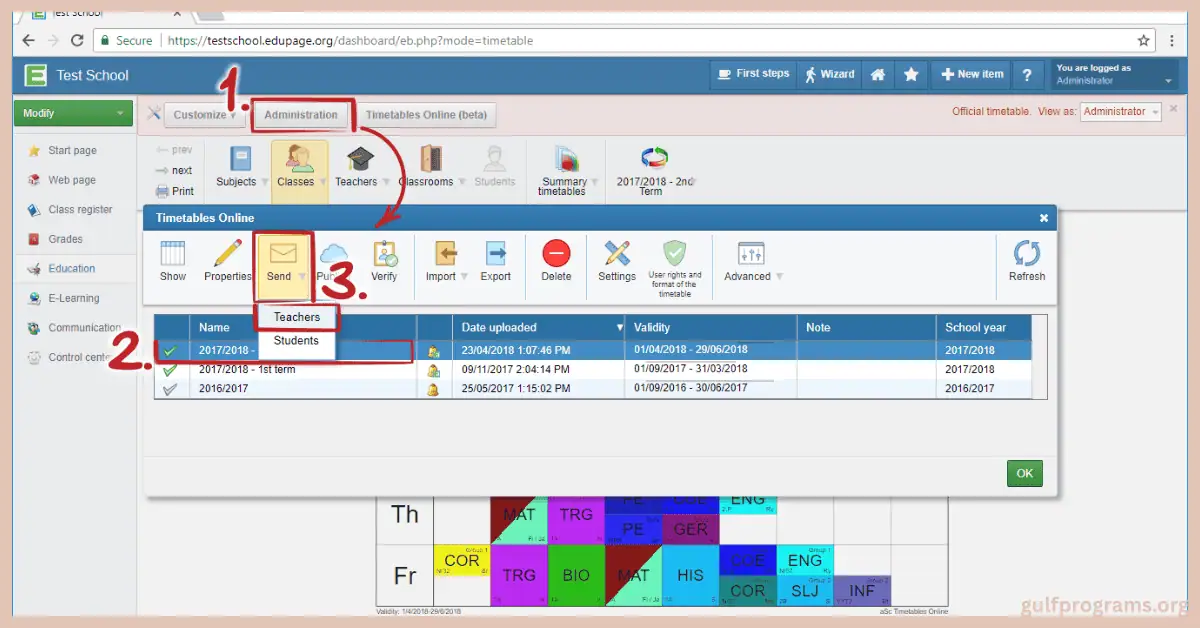
Task: Switch to the Timetables Online (beta) tab
Action: [x=427, y=114]
